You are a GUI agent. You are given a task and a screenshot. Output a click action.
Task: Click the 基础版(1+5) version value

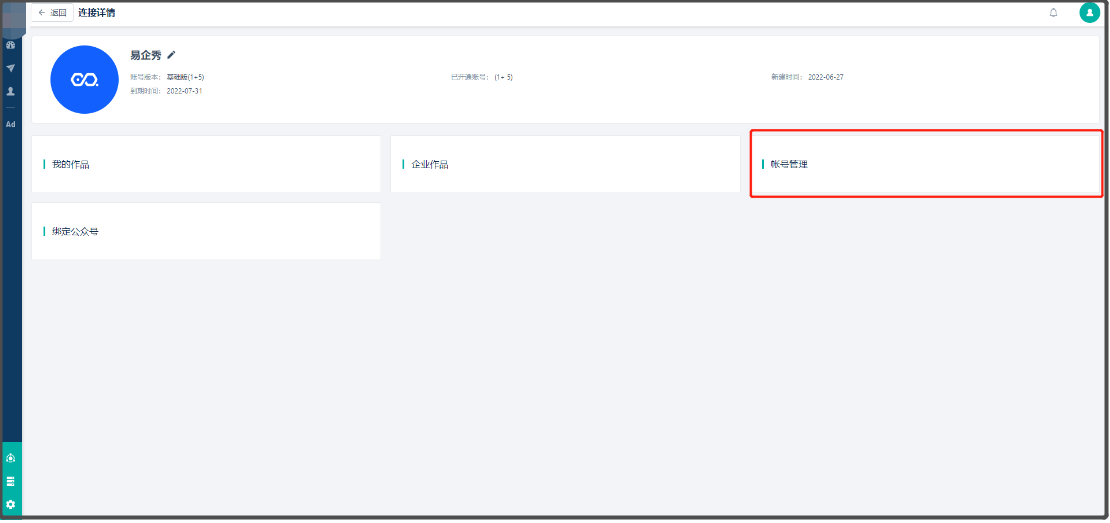[x=185, y=76]
